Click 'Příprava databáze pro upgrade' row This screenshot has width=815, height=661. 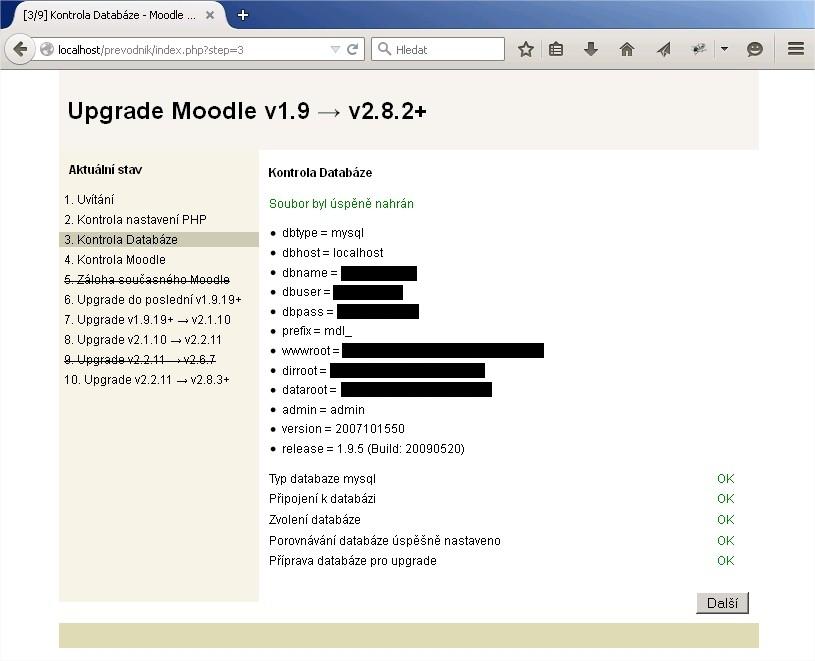coord(502,561)
